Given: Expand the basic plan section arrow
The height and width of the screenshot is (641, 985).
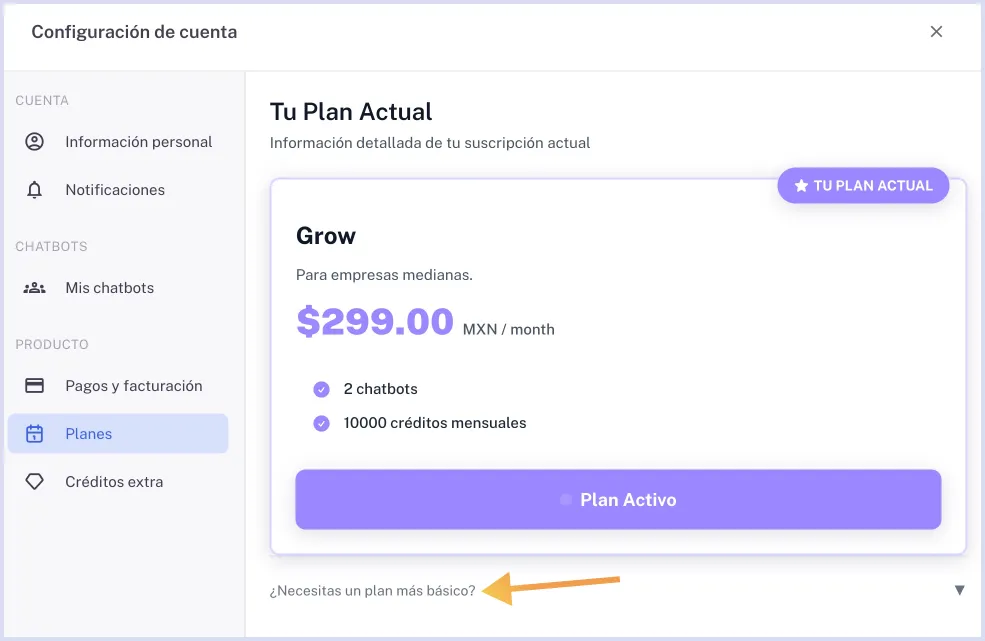Looking at the screenshot, I should 959,590.
